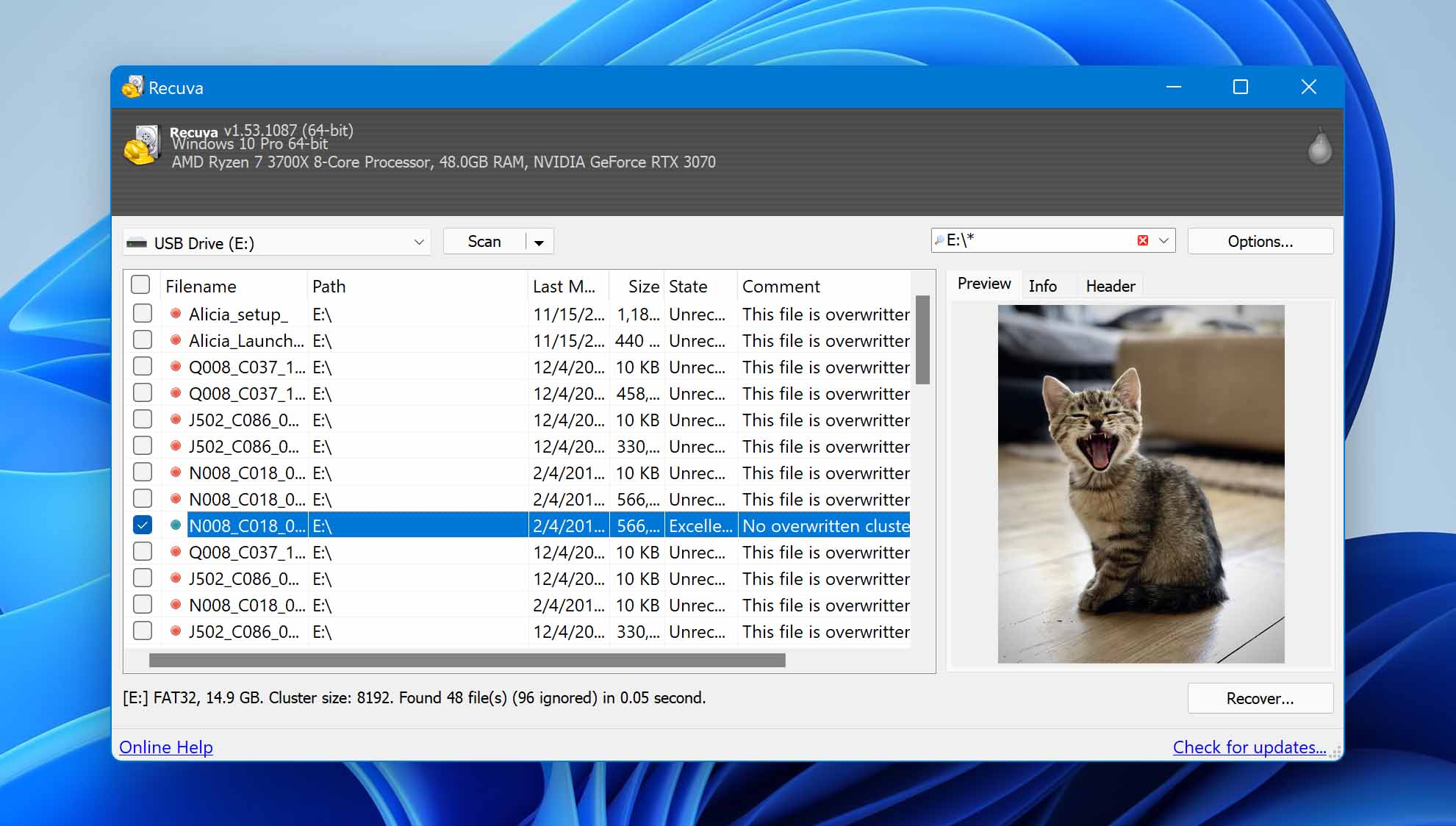The width and height of the screenshot is (1456, 826).
Task: Click the magnifier icon in filter box
Action: click(x=939, y=240)
